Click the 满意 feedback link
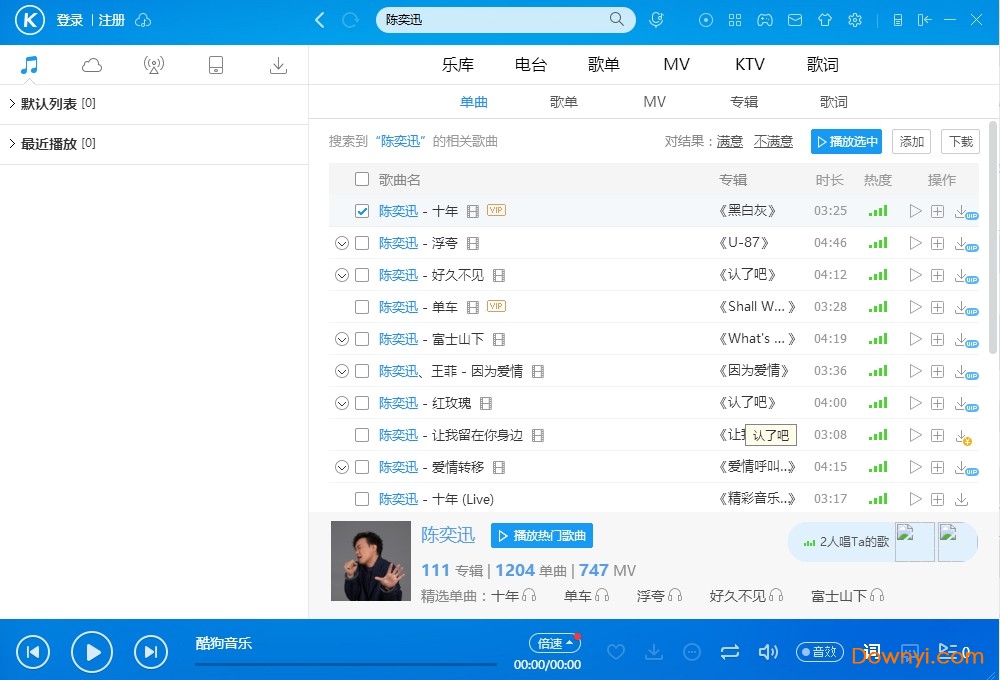Viewport: 1000px width, 680px height. [729, 141]
